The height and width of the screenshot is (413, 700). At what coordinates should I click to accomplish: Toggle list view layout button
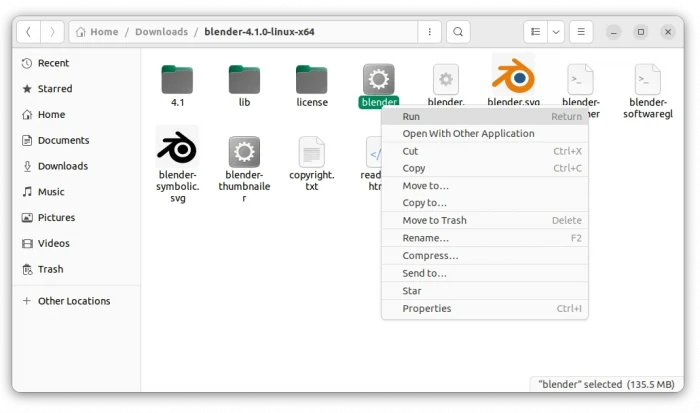[536, 32]
